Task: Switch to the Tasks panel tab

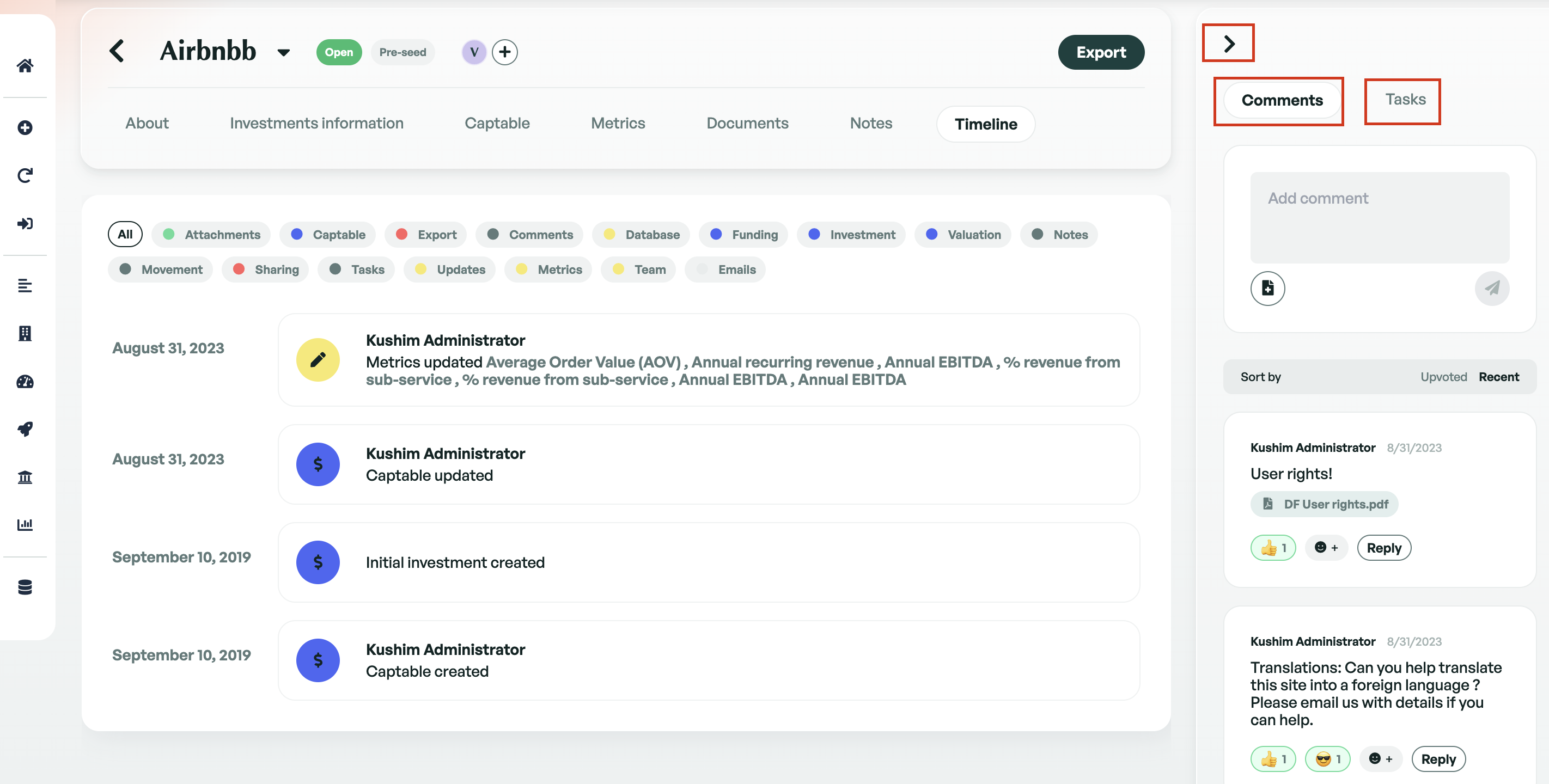Action: click(x=1405, y=99)
